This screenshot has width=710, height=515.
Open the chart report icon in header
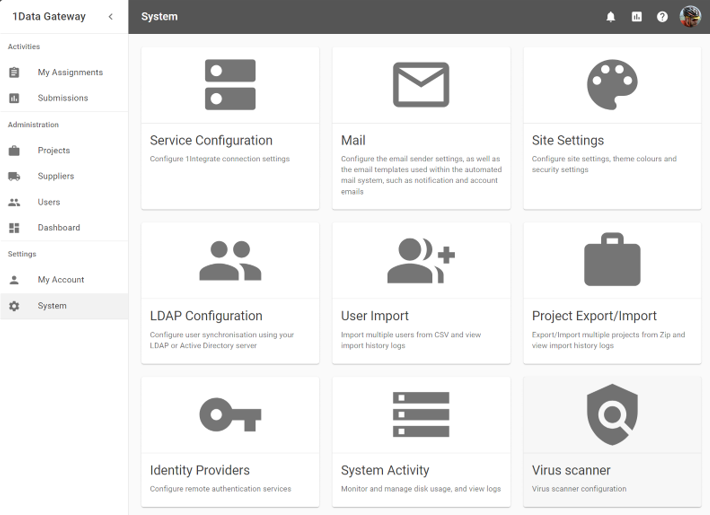click(x=637, y=17)
